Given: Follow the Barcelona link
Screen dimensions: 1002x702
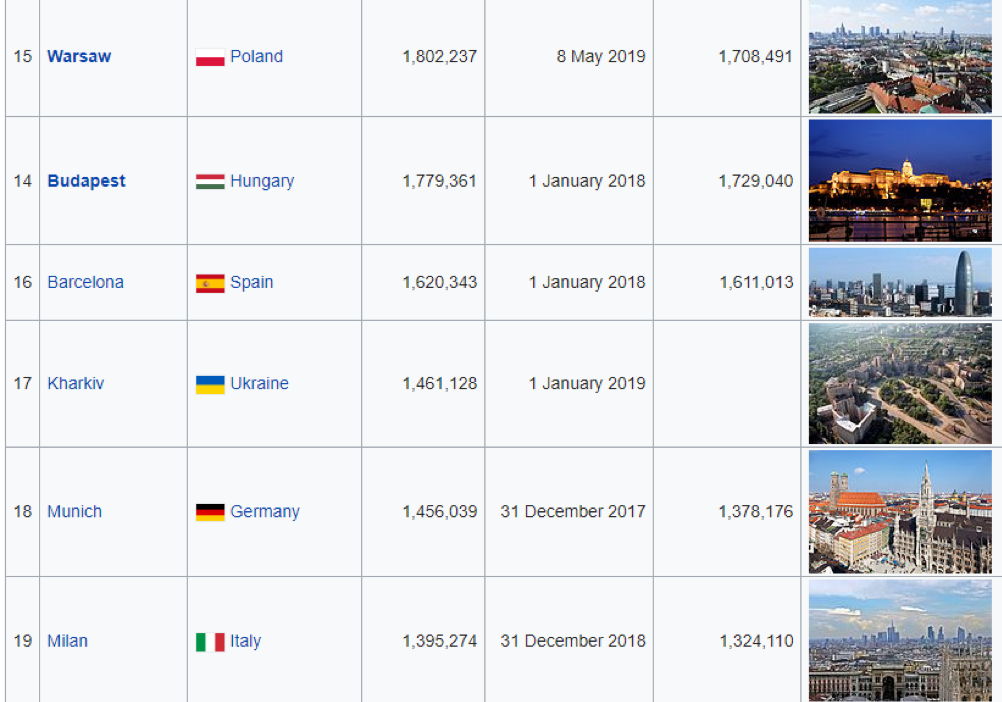Looking at the screenshot, I should tap(86, 282).
